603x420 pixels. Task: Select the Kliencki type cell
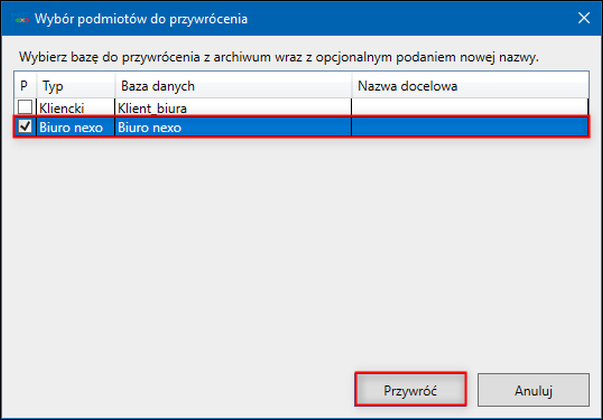coord(75,107)
